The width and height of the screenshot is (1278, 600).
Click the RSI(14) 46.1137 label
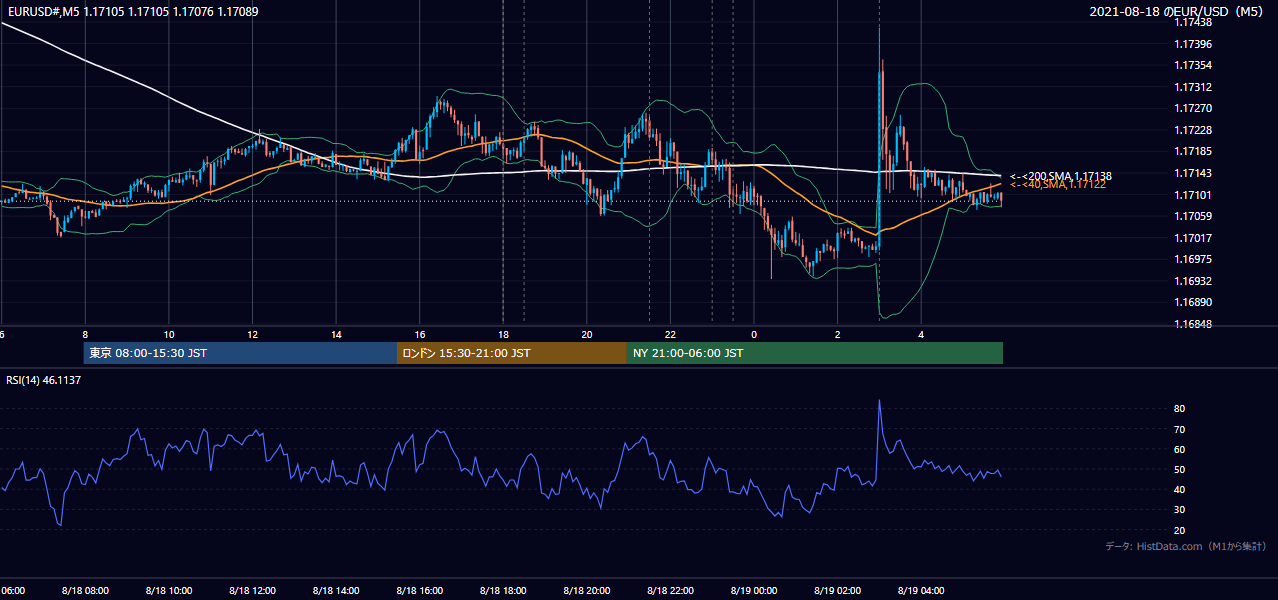[x=44, y=380]
